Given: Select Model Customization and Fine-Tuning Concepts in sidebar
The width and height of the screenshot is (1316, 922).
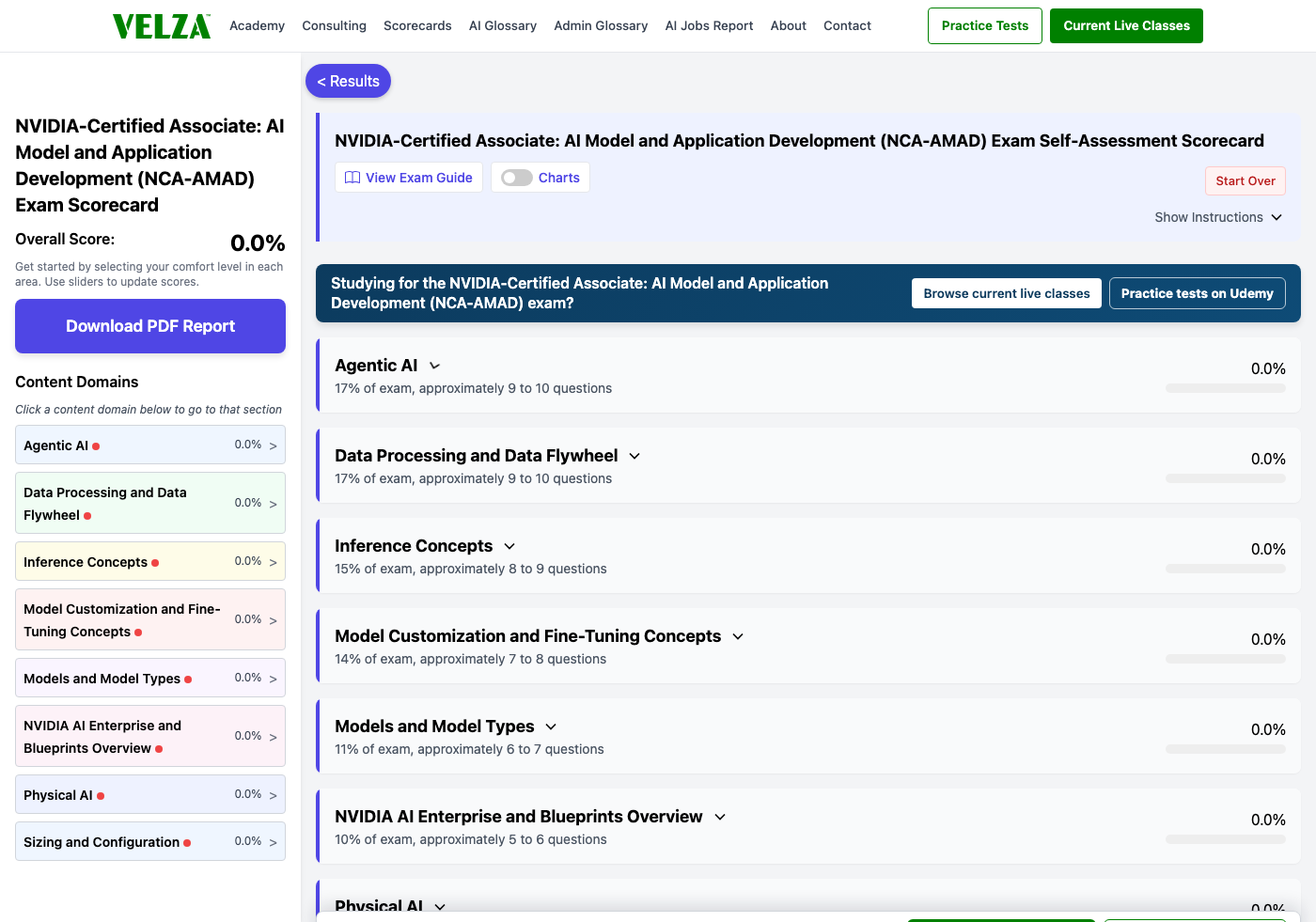Looking at the screenshot, I should [150, 619].
